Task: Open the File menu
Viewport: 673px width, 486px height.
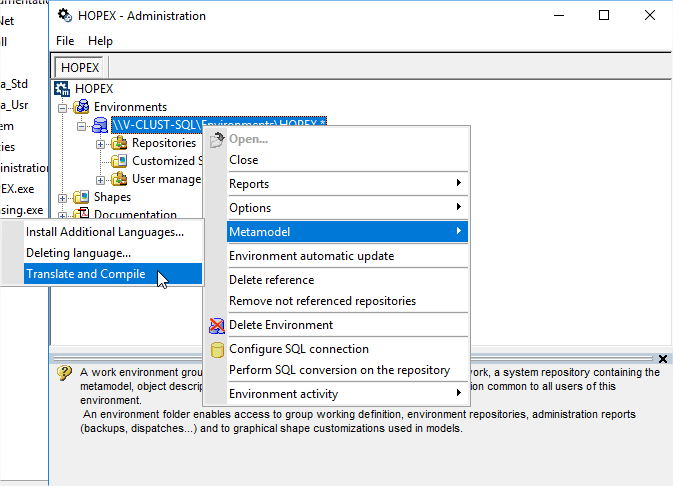Action: [65, 41]
